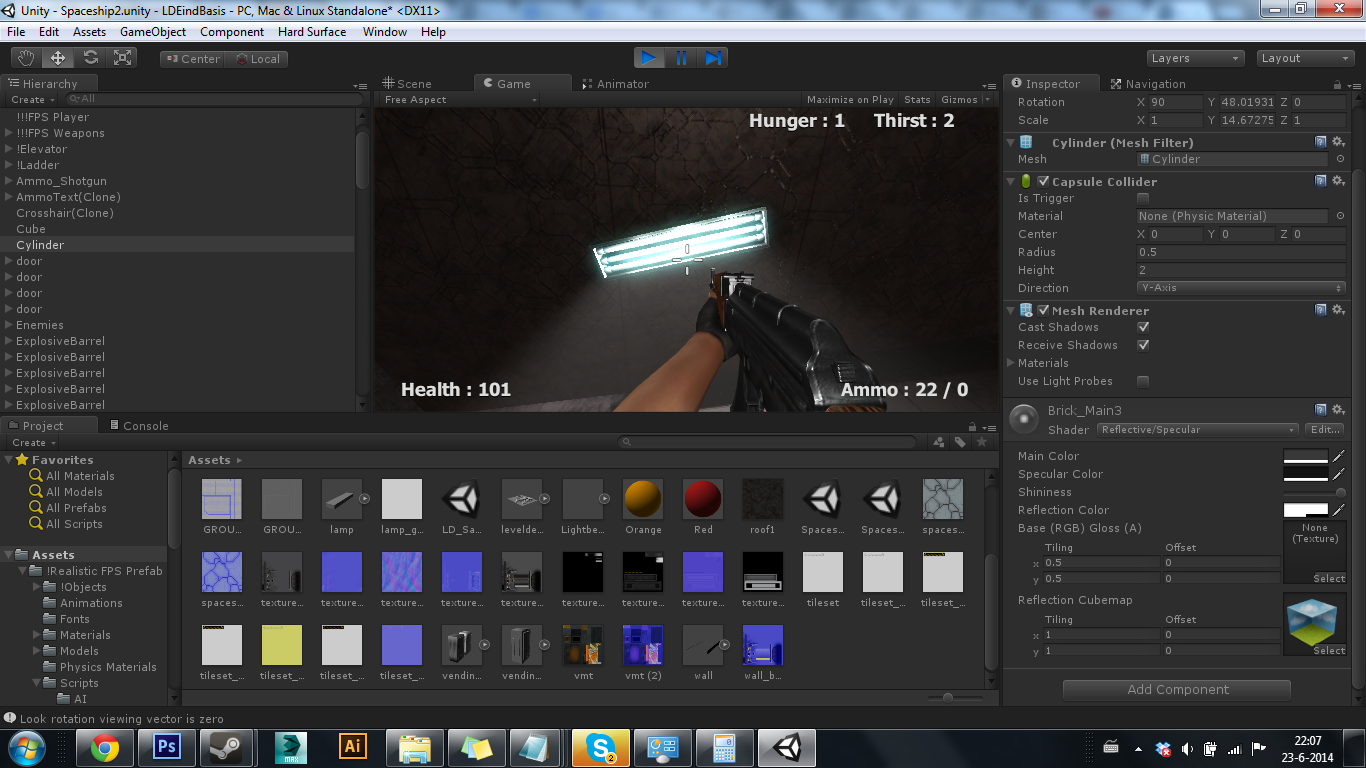Open Adobe Illustrator from the taskbar
Viewport: 1366px width, 768px height.
point(351,747)
